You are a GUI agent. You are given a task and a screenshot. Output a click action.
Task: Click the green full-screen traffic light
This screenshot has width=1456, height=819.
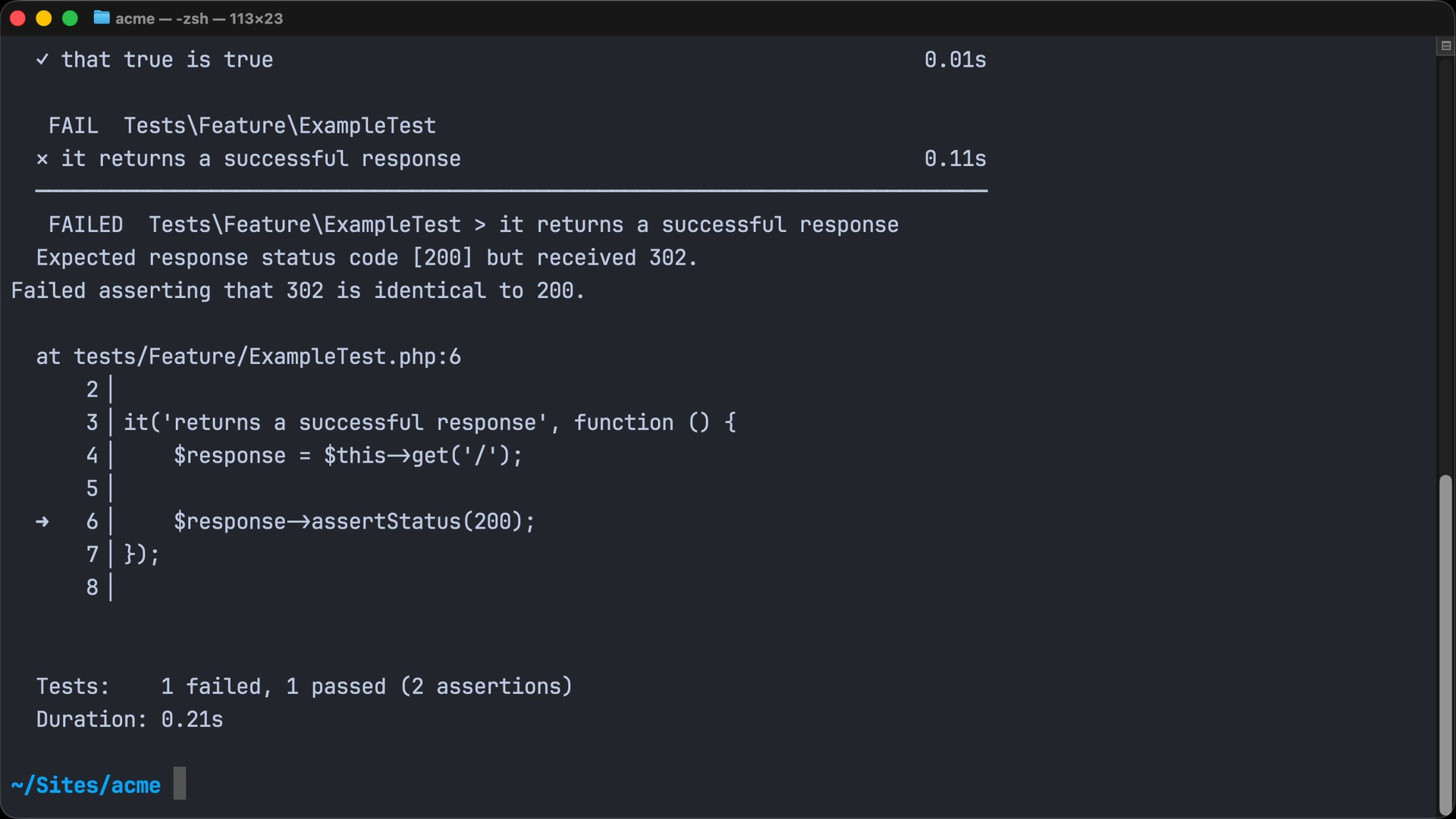[x=70, y=18]
